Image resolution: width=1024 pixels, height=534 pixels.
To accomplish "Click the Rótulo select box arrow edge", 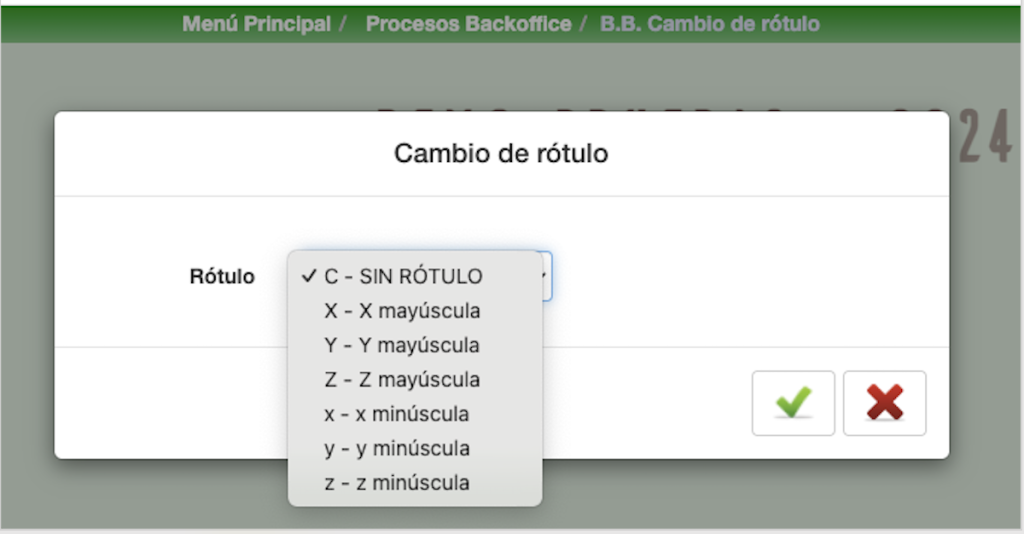I will [x=547, y=276].
